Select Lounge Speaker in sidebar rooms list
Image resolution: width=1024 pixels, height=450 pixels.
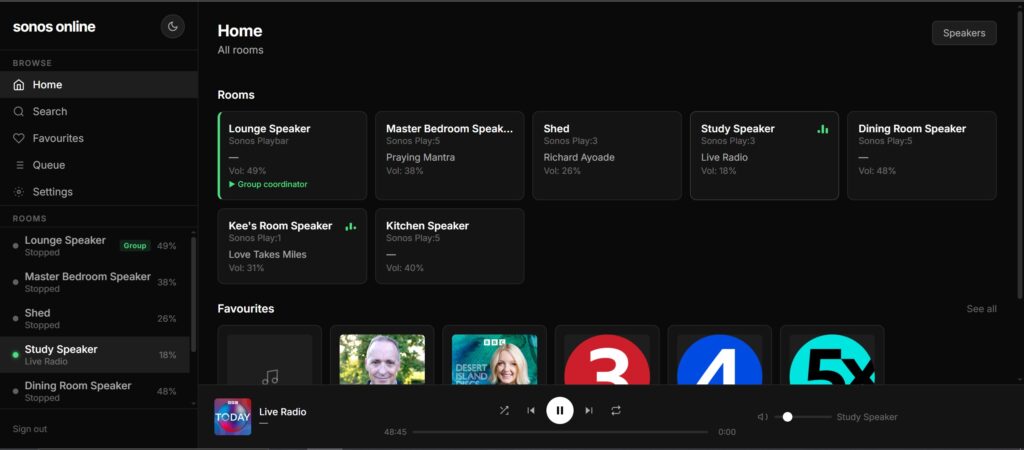pos(95,246)
